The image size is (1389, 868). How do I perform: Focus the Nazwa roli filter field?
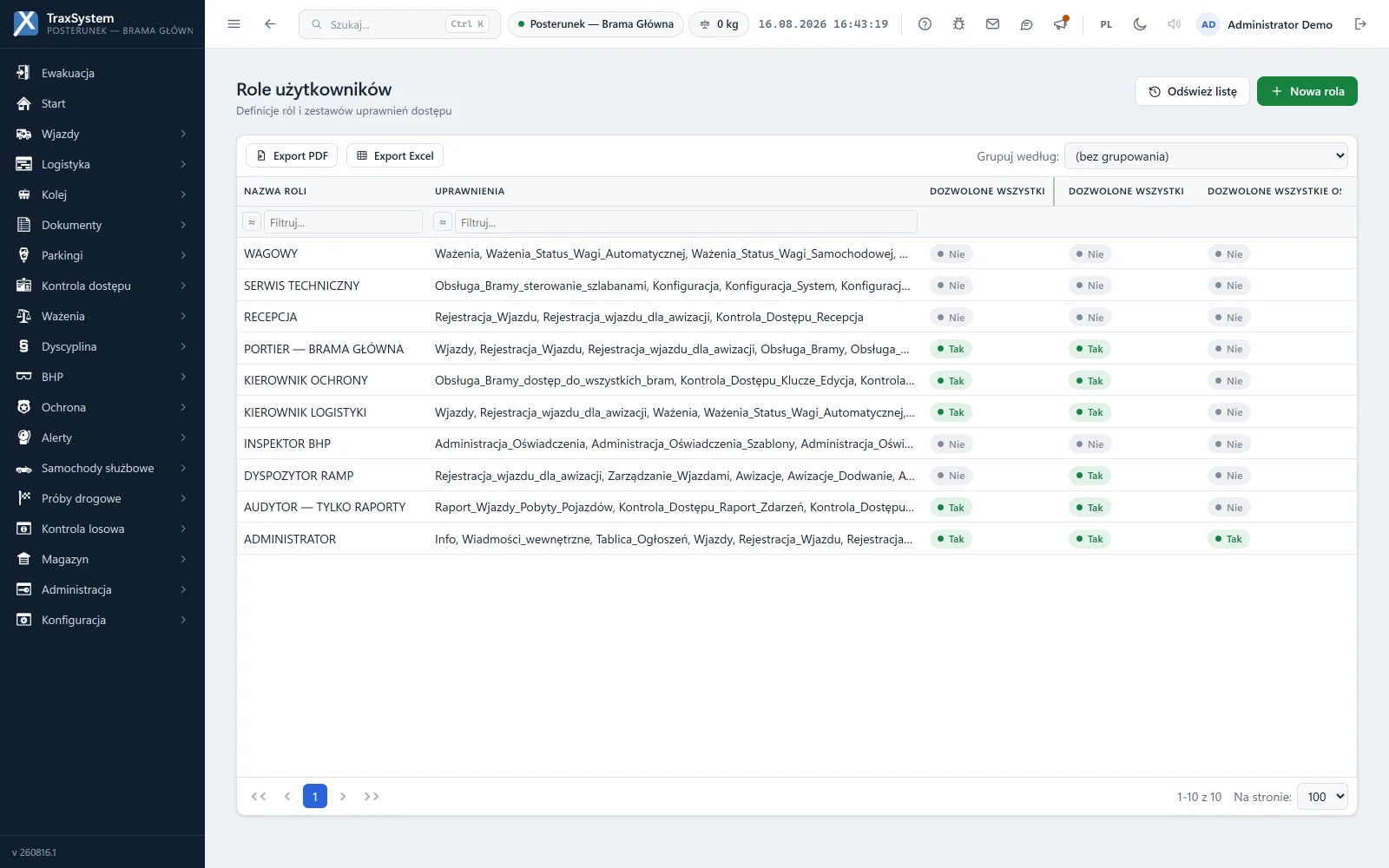coord(343,222)
